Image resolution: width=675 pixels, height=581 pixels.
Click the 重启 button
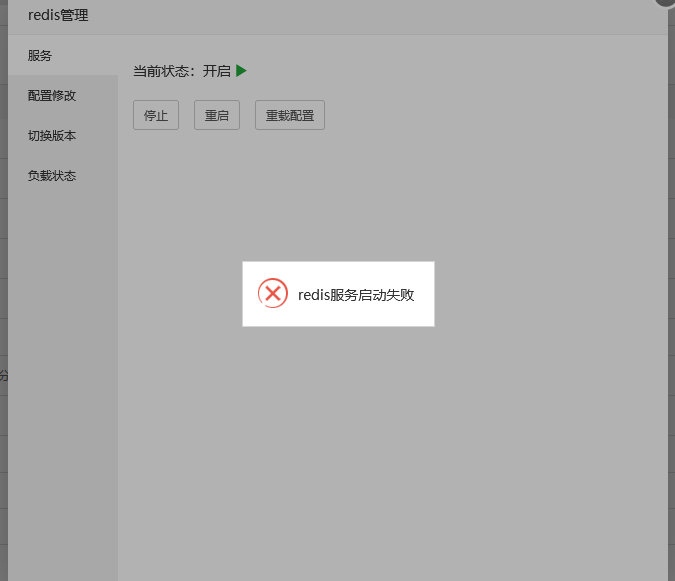pos(217,115)
